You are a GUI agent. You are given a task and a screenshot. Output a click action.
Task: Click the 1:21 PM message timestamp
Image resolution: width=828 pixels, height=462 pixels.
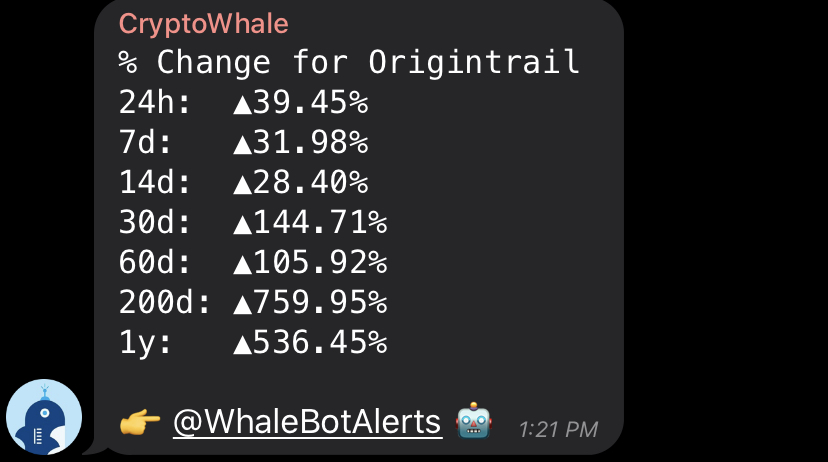(x=558, y=430)
